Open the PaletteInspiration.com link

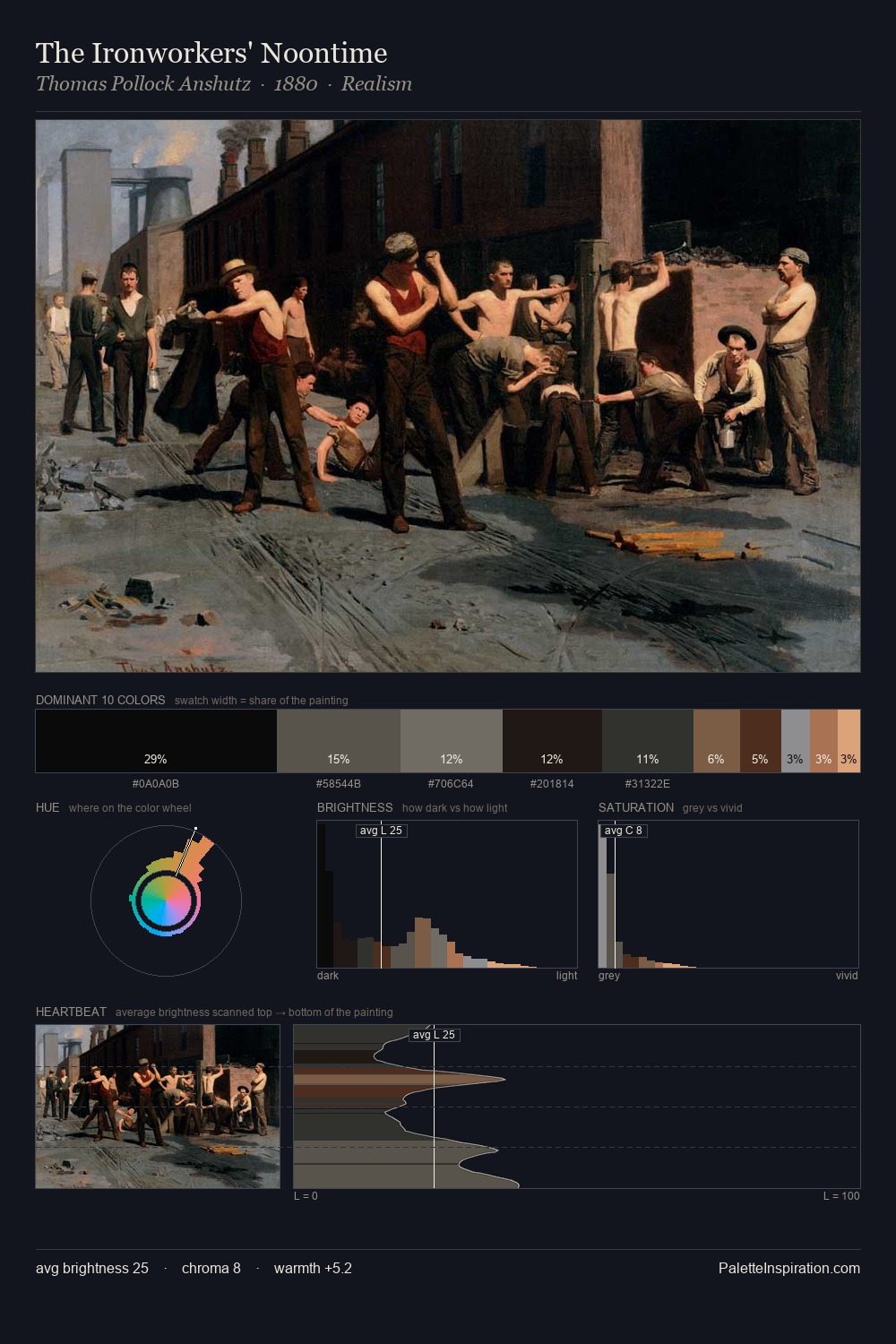tap(789, 1268)
